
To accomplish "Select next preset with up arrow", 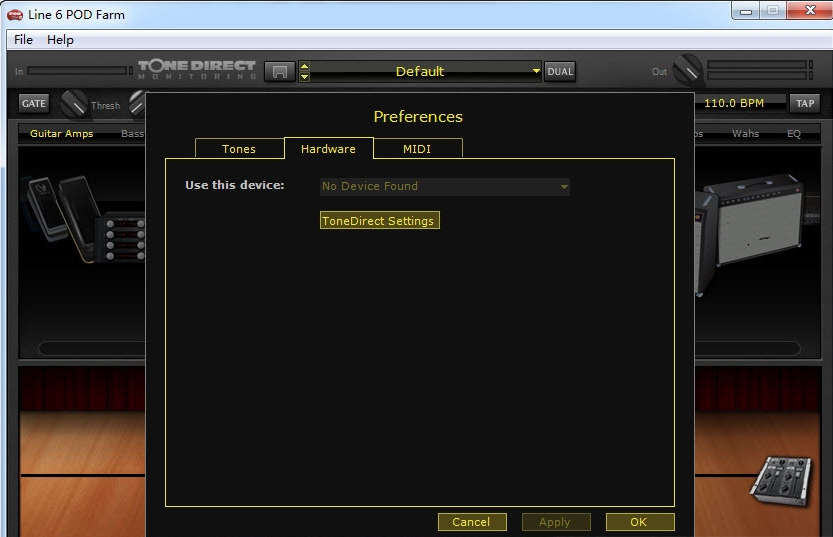I will click(x=304, y=66).
